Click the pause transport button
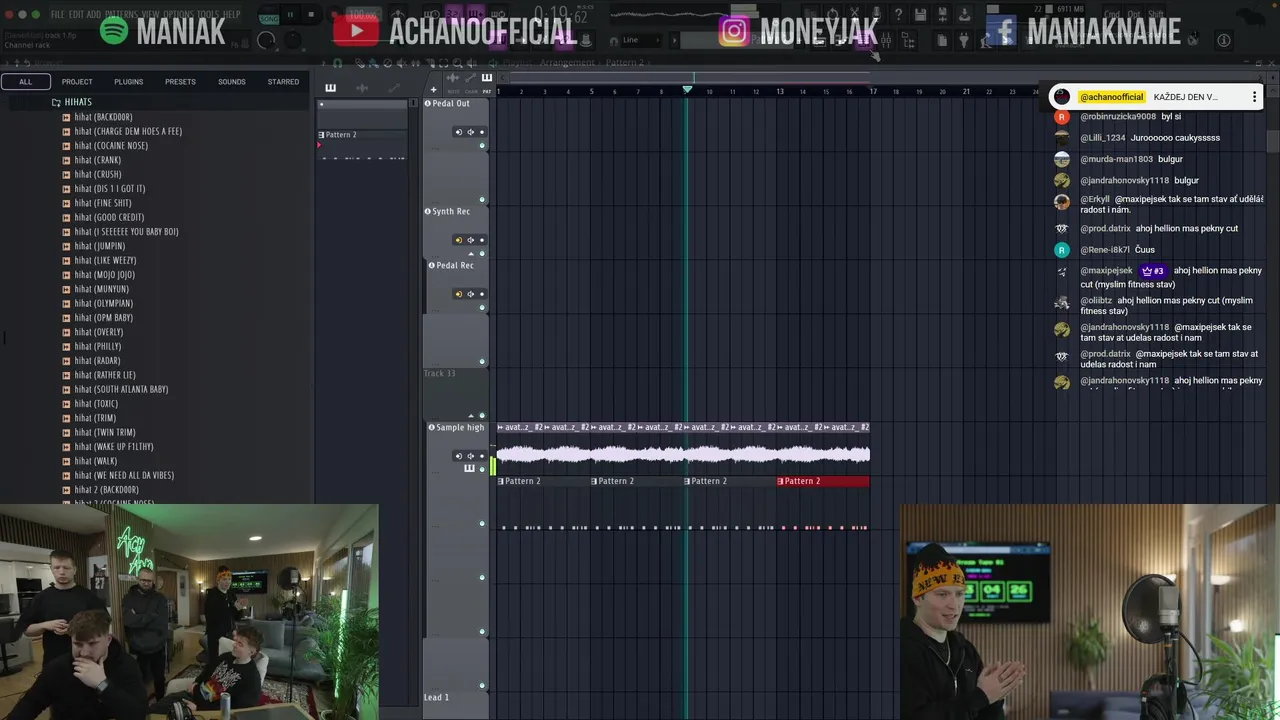This screenshot has height=720, width=1280. 290,14
